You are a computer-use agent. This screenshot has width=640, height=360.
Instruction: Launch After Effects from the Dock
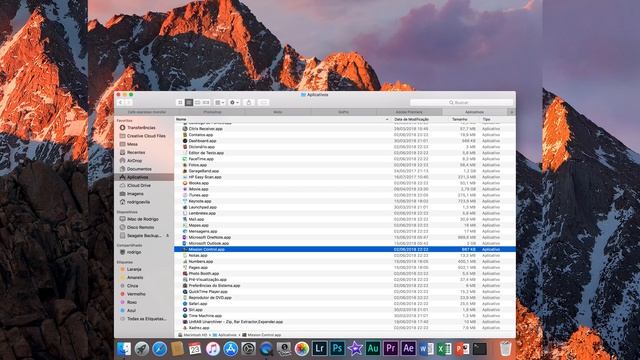coord(408,349)
